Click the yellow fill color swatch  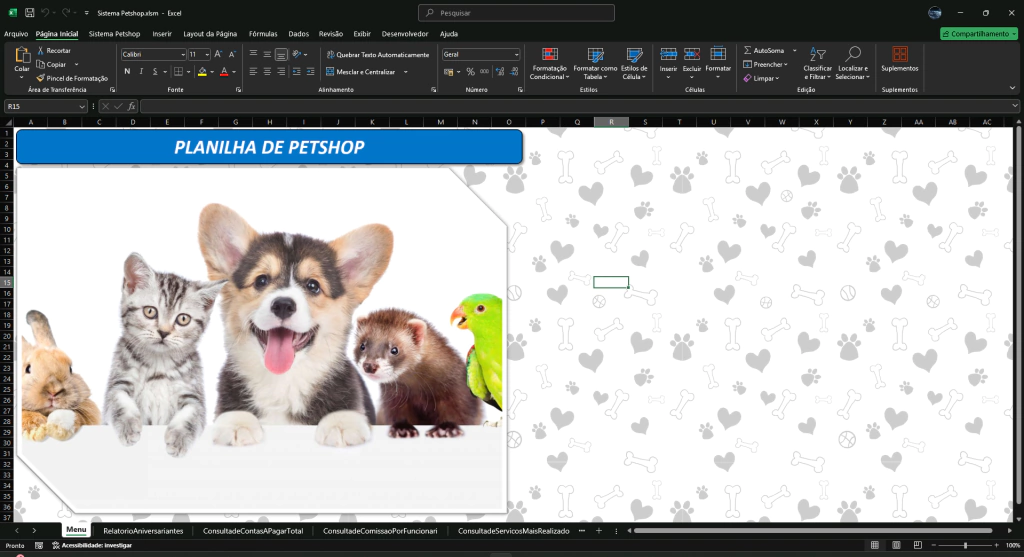tap(201, 72)
